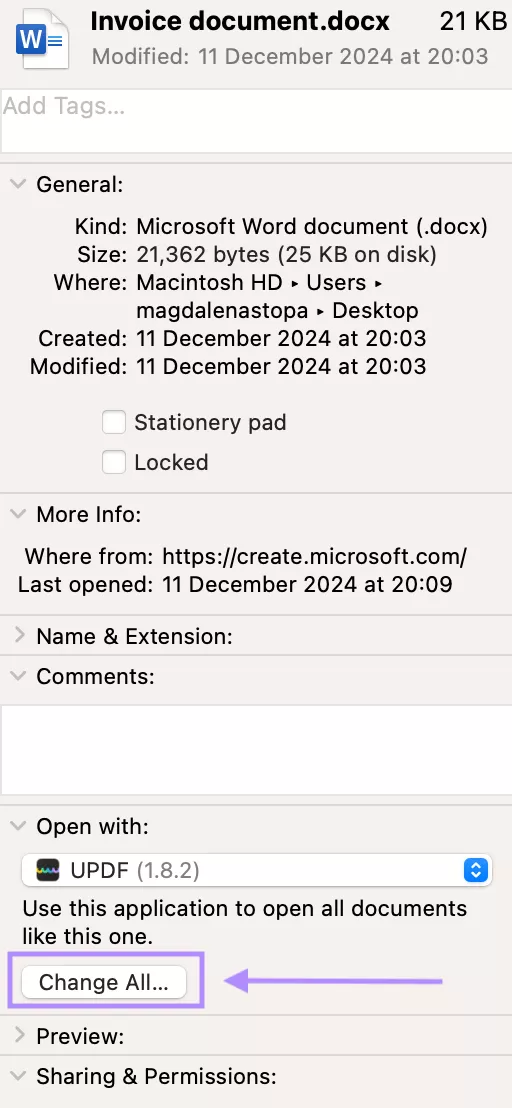Expand the Name & Extension section
The width and height of the screenshot is (512, 1108).
click(x=19, y=636)
